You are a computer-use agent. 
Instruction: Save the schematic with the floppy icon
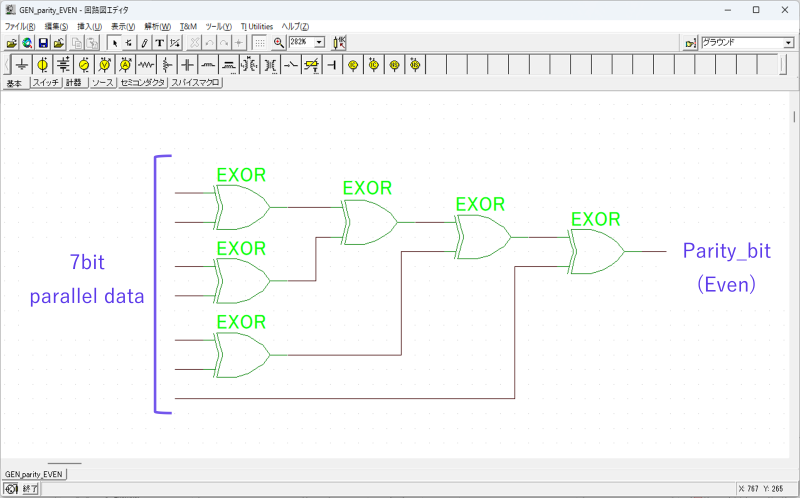click(43, 43)
